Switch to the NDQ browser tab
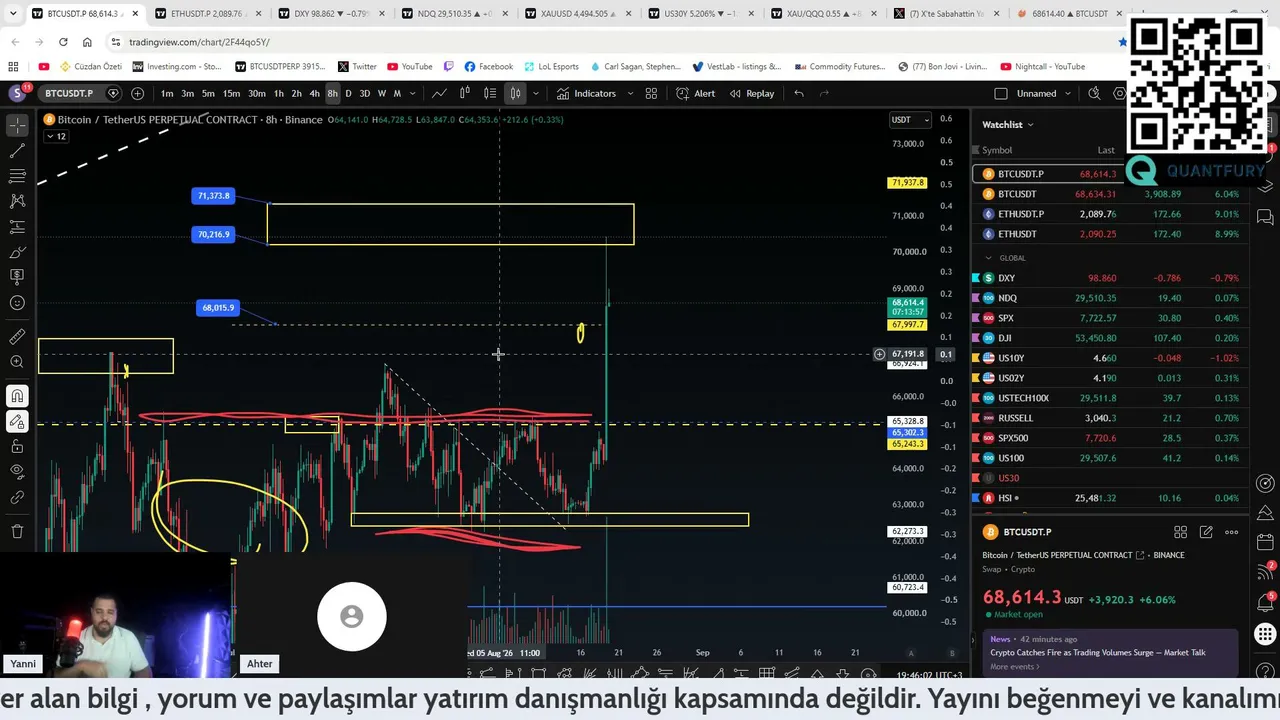The width and height of the screenshot is (1280, 720). pyautogui.click(x=454, y=14)
